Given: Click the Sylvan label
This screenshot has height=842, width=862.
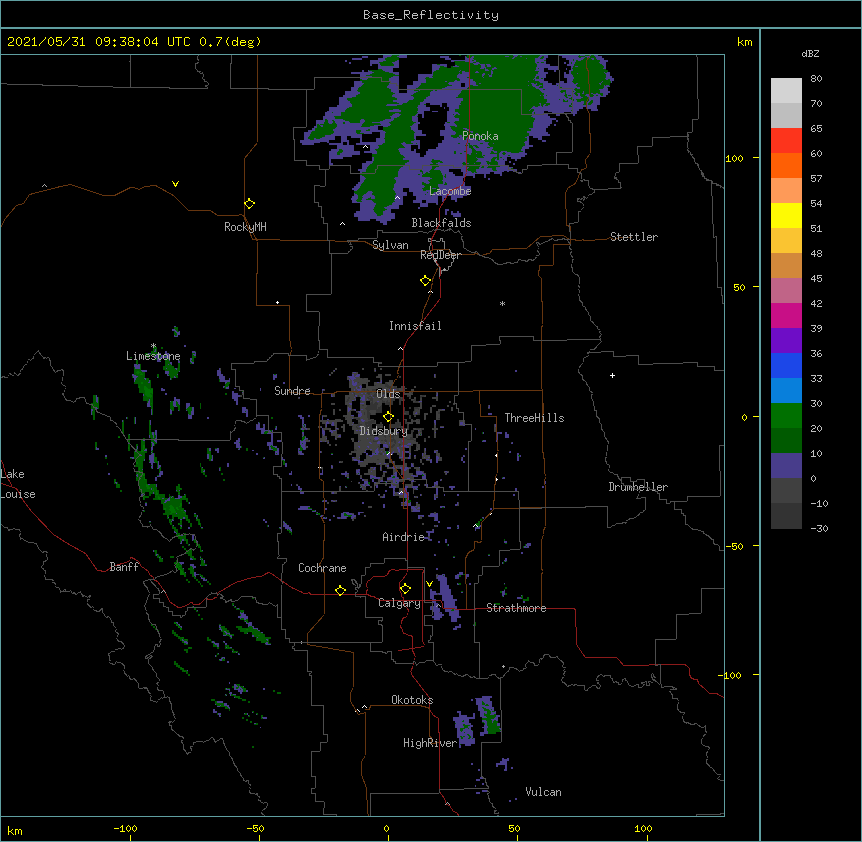Looking at the screenshot, I should click(x=390, y=245).
